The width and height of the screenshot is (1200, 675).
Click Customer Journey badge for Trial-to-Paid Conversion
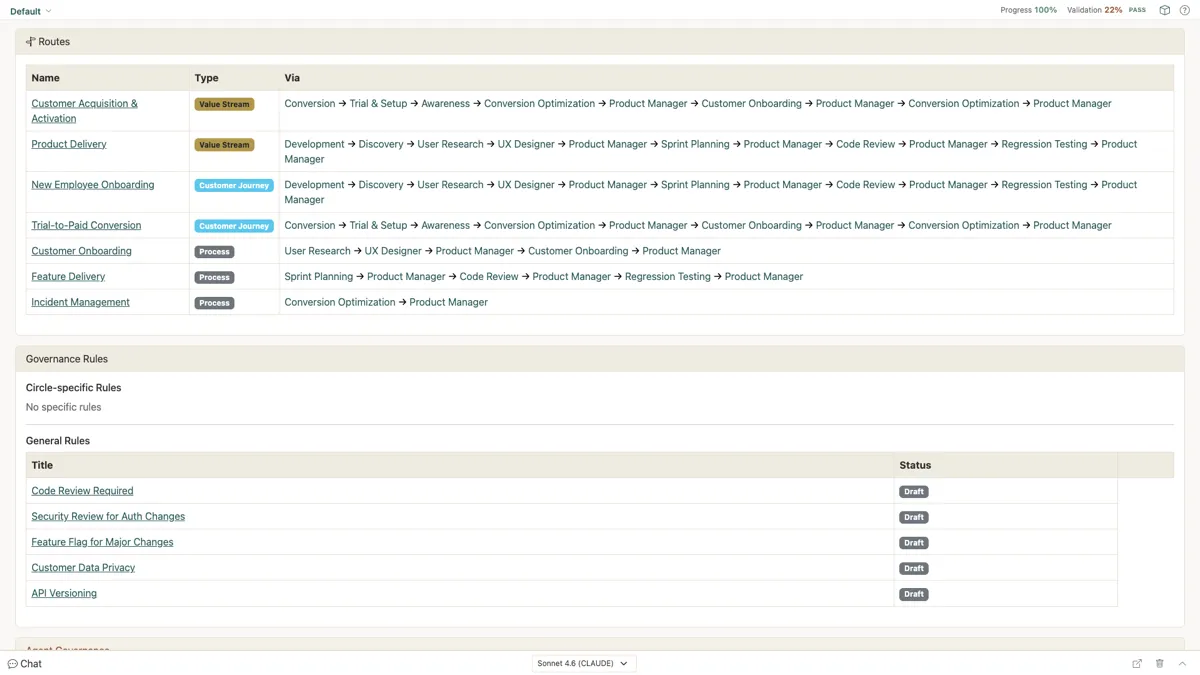[x=234, y=226]
